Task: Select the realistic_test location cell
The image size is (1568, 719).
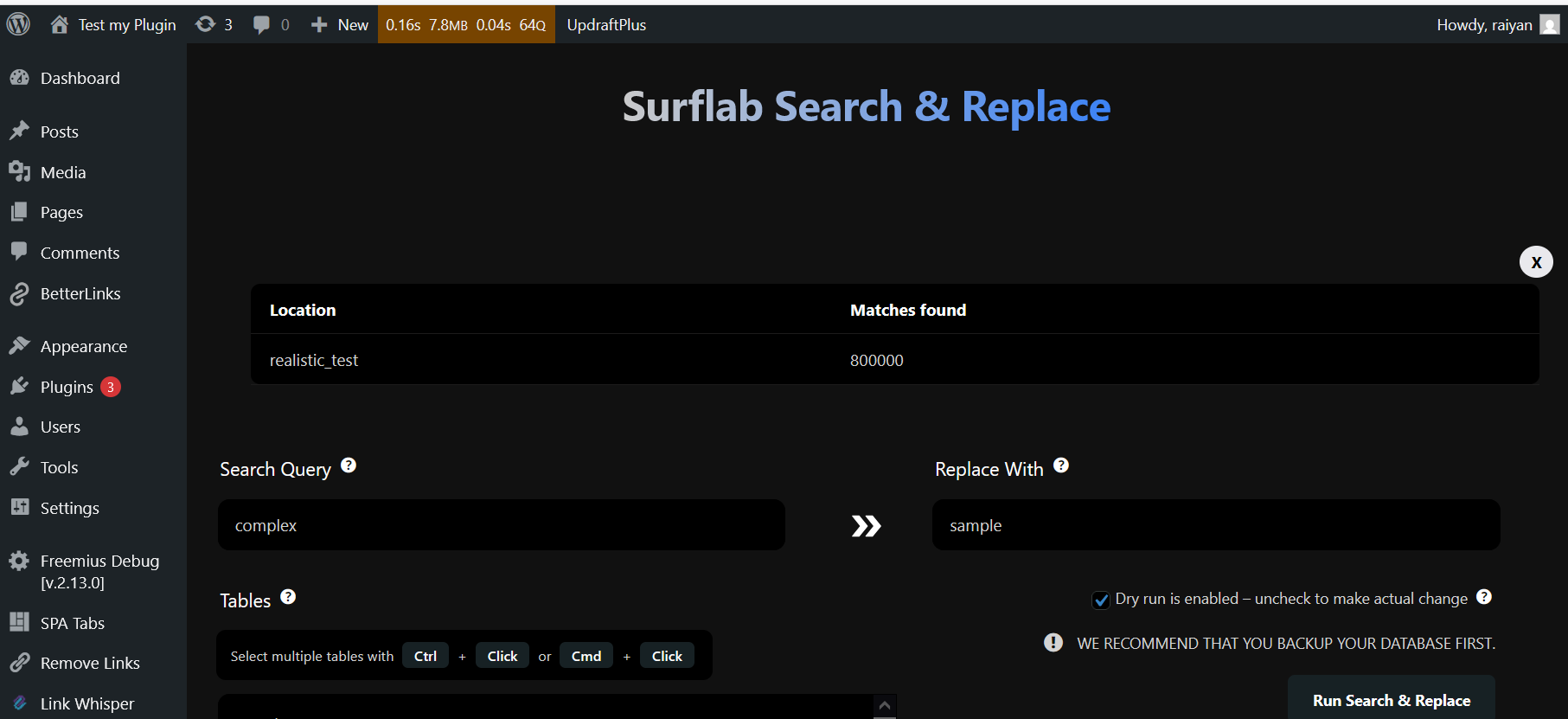Action: tap(314, 360)
